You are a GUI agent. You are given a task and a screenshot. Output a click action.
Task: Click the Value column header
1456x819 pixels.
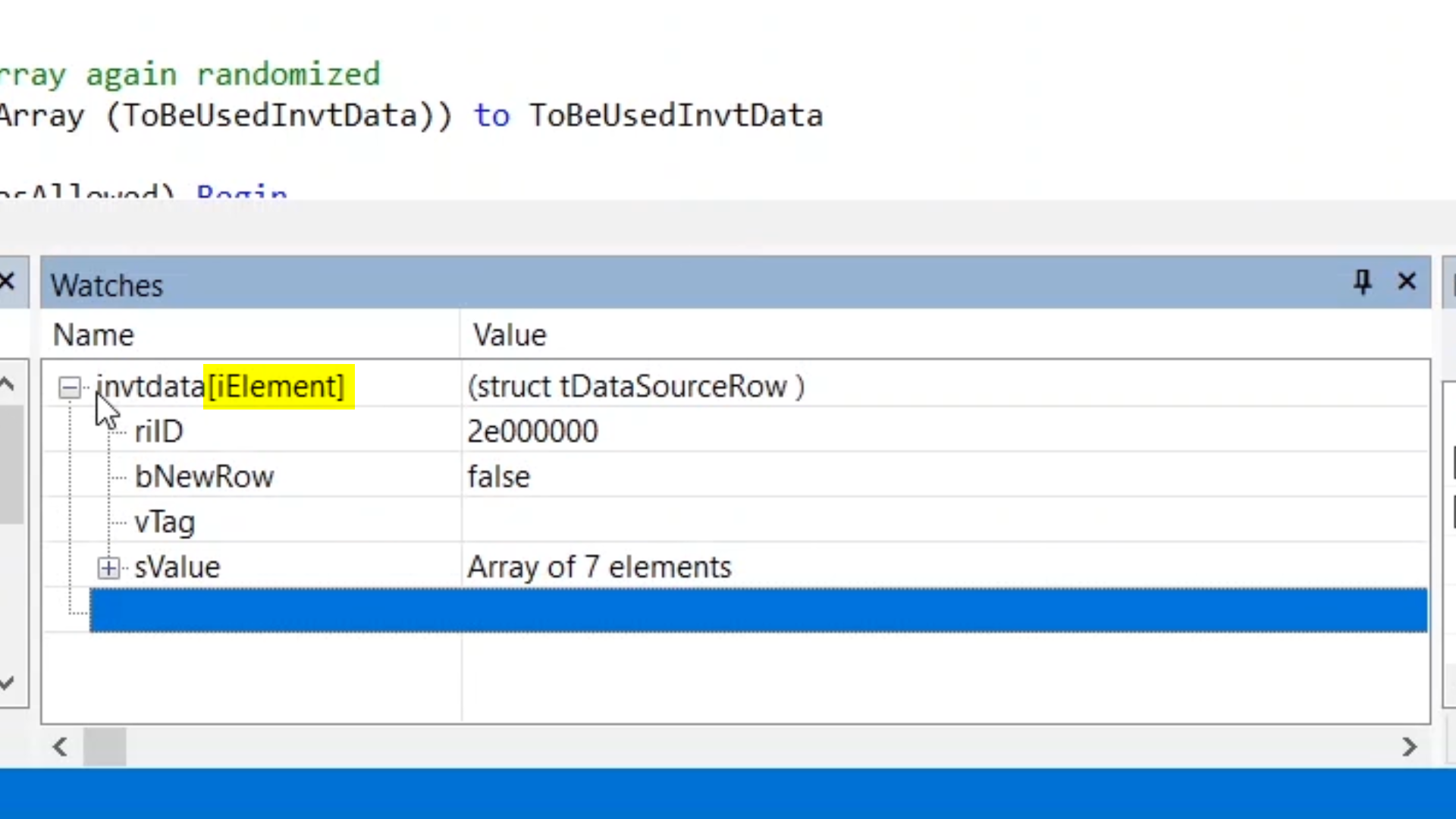509,335
